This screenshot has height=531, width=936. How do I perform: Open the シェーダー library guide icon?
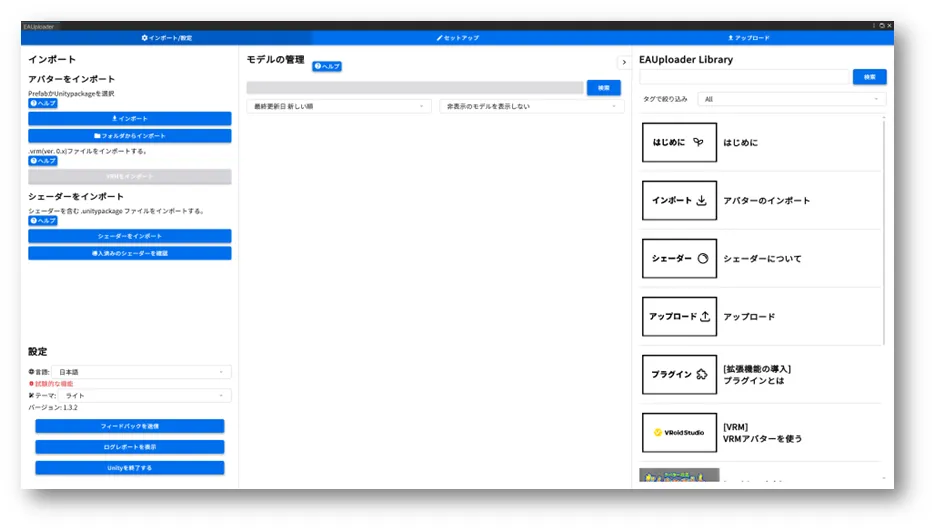[x=679, y=259]
